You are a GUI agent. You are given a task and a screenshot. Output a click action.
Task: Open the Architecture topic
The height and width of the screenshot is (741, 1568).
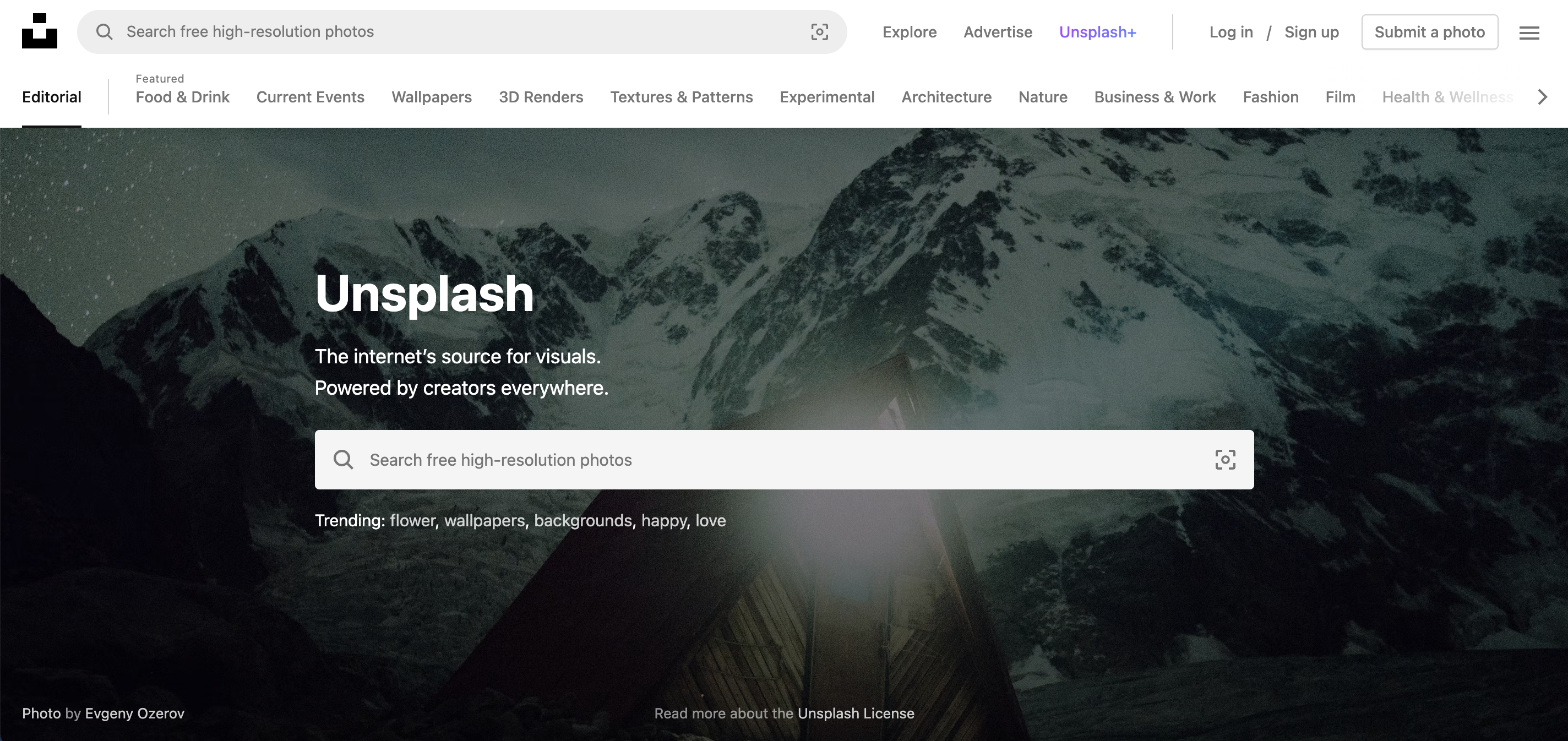[946, 97]
